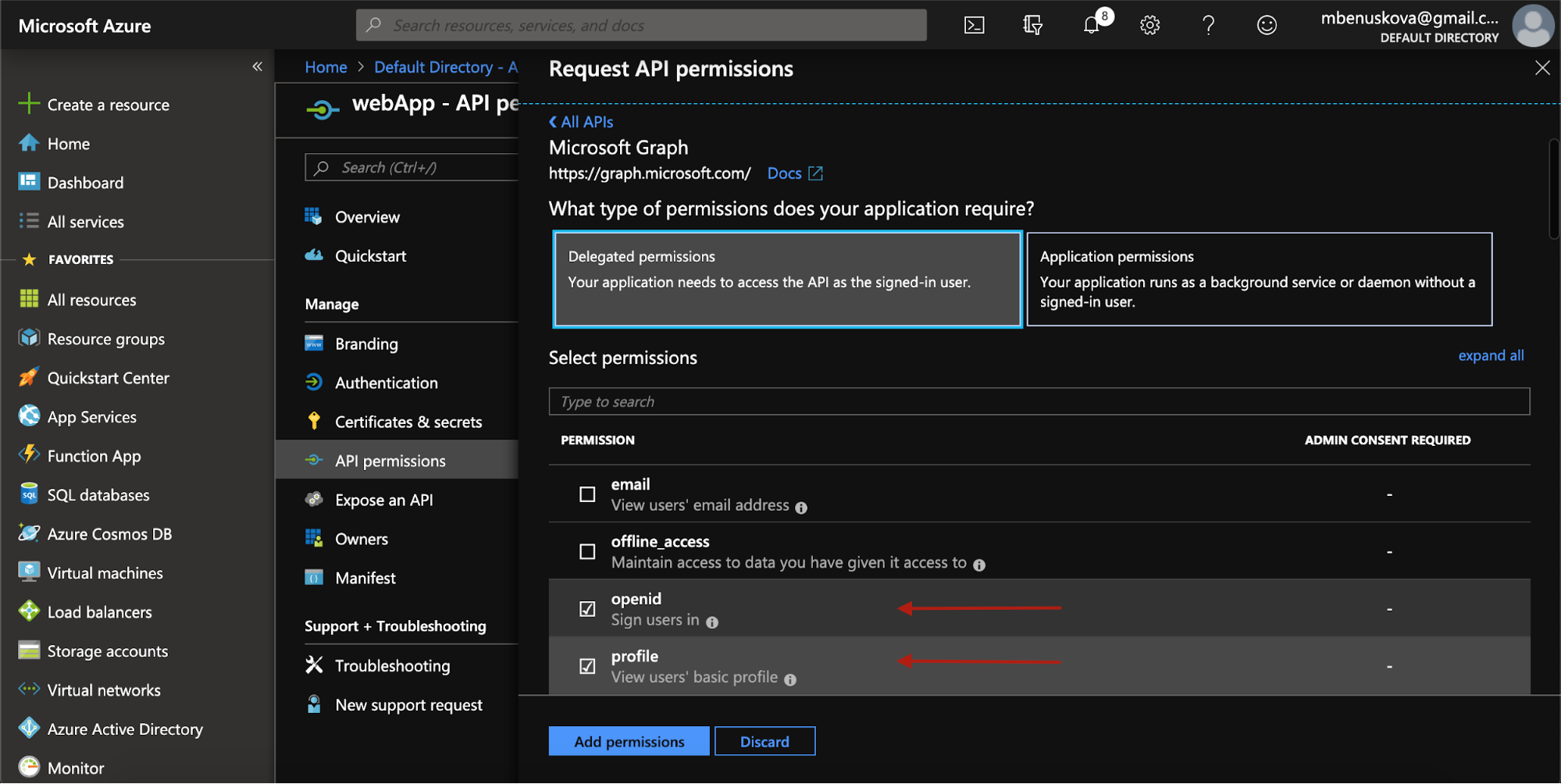Open Quickstart in the webApp menu
The width and height of the screenshot is (1561, 784).
[x=370, y=256]
